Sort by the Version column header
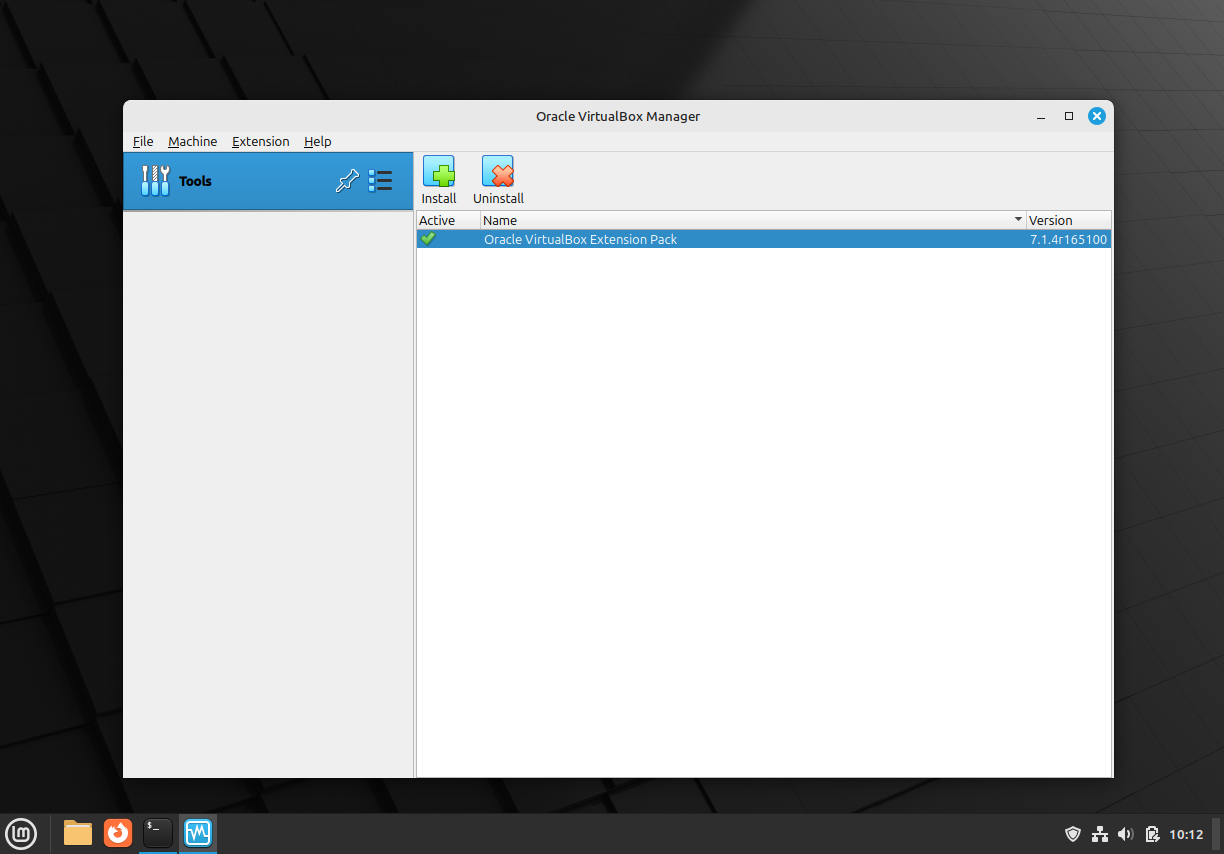The height and width of the screenshot is (854, 1224). point(1069,220)
